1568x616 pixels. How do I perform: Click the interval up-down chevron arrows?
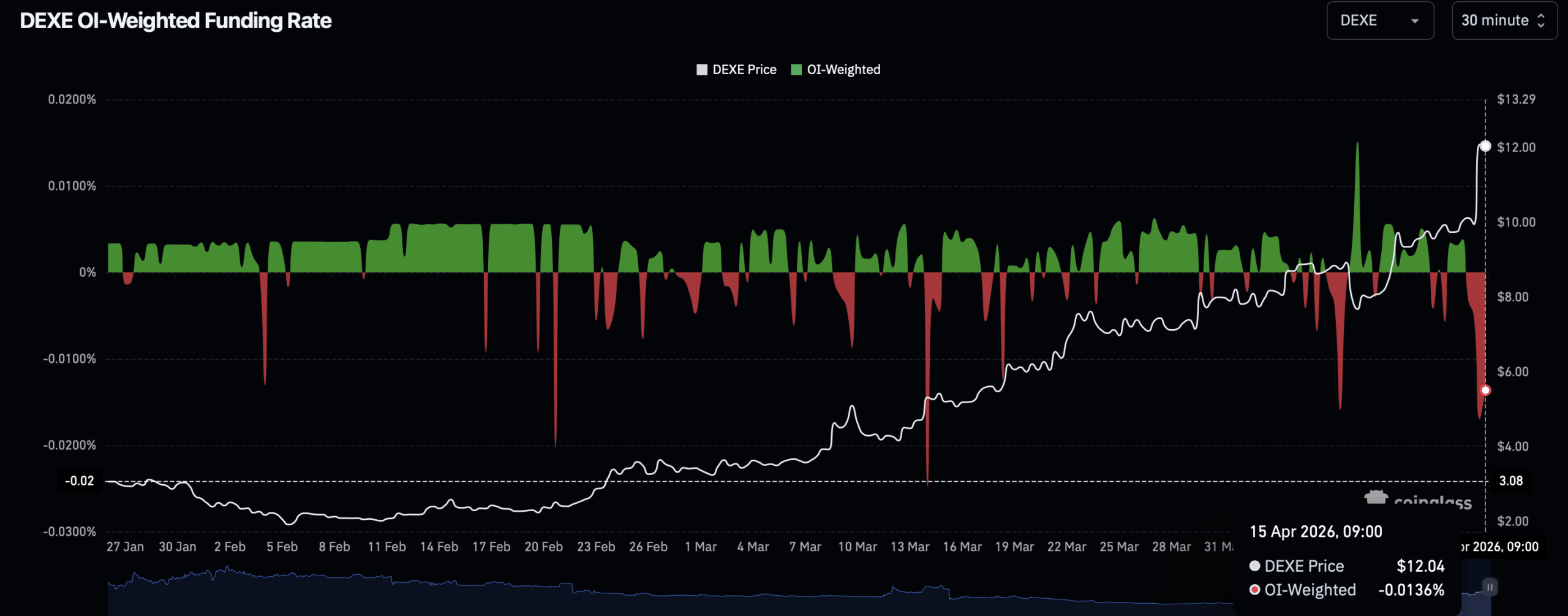click(x=1541, y=20)
